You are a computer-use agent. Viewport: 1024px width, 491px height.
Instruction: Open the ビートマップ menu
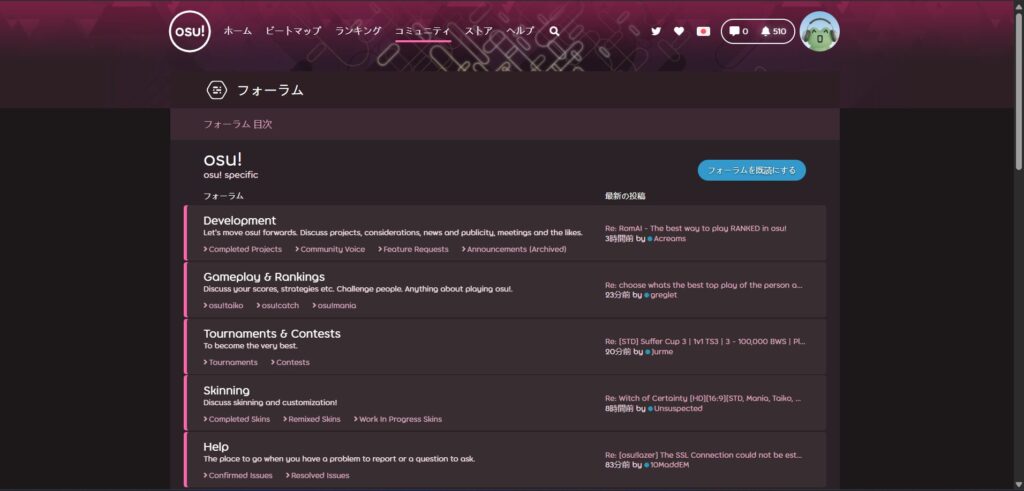[293, 31]
